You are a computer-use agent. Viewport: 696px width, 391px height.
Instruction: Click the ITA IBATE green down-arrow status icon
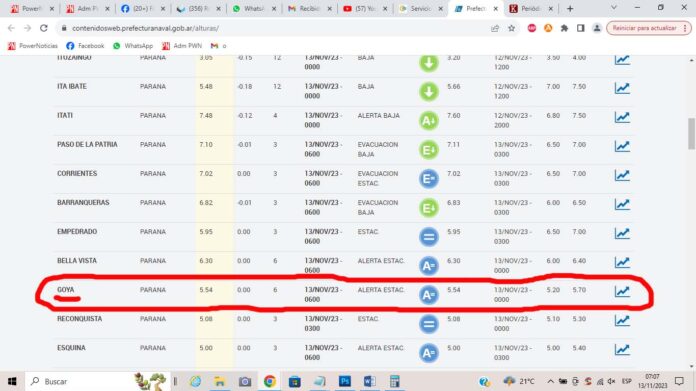tap(429, 91)
